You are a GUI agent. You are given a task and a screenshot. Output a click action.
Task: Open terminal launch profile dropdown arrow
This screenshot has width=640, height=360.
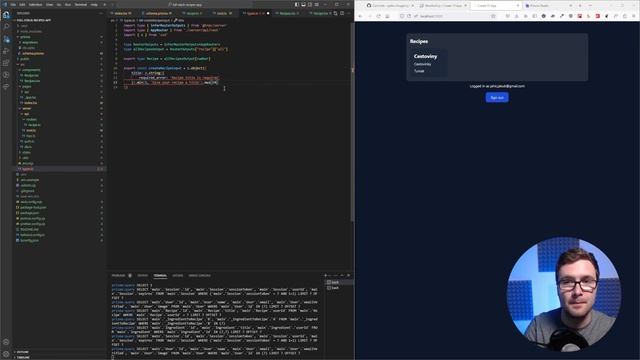point(330,276)
